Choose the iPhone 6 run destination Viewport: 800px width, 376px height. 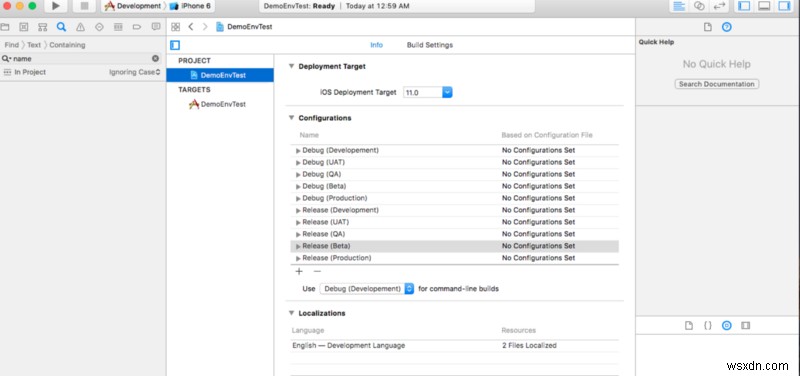191,6
